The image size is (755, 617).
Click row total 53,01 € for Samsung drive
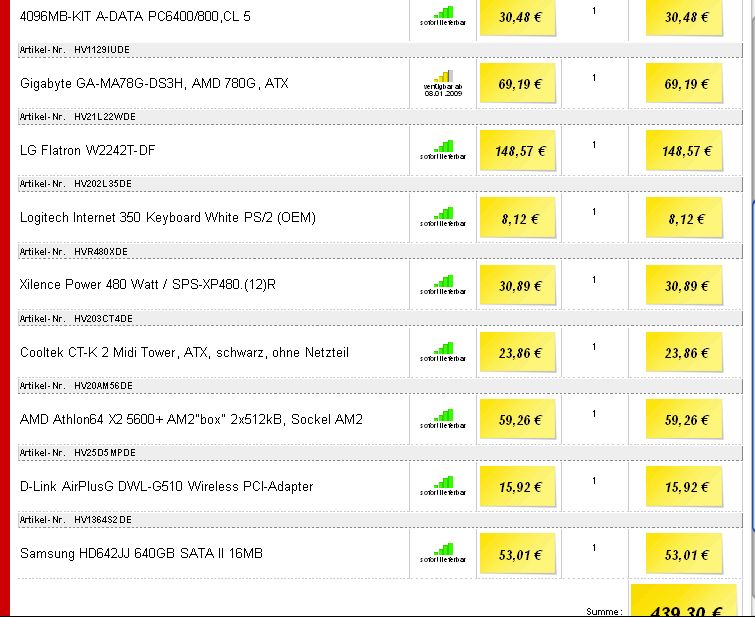[684, 554]
